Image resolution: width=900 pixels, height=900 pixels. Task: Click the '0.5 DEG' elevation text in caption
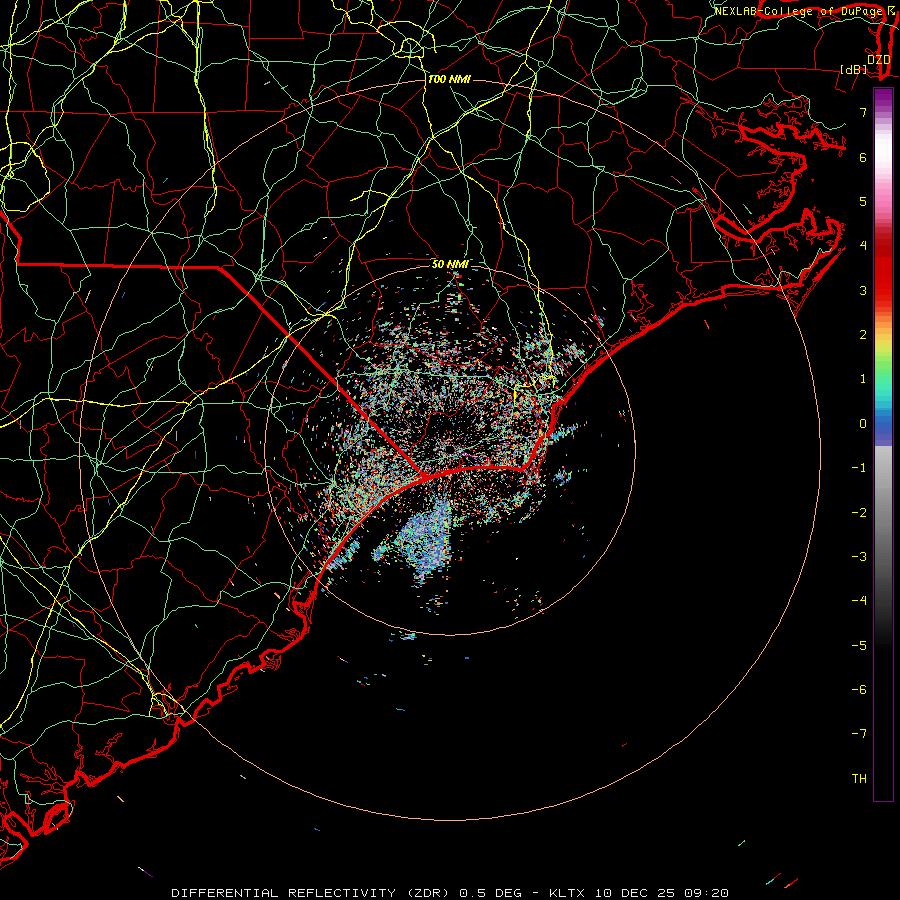490,893
